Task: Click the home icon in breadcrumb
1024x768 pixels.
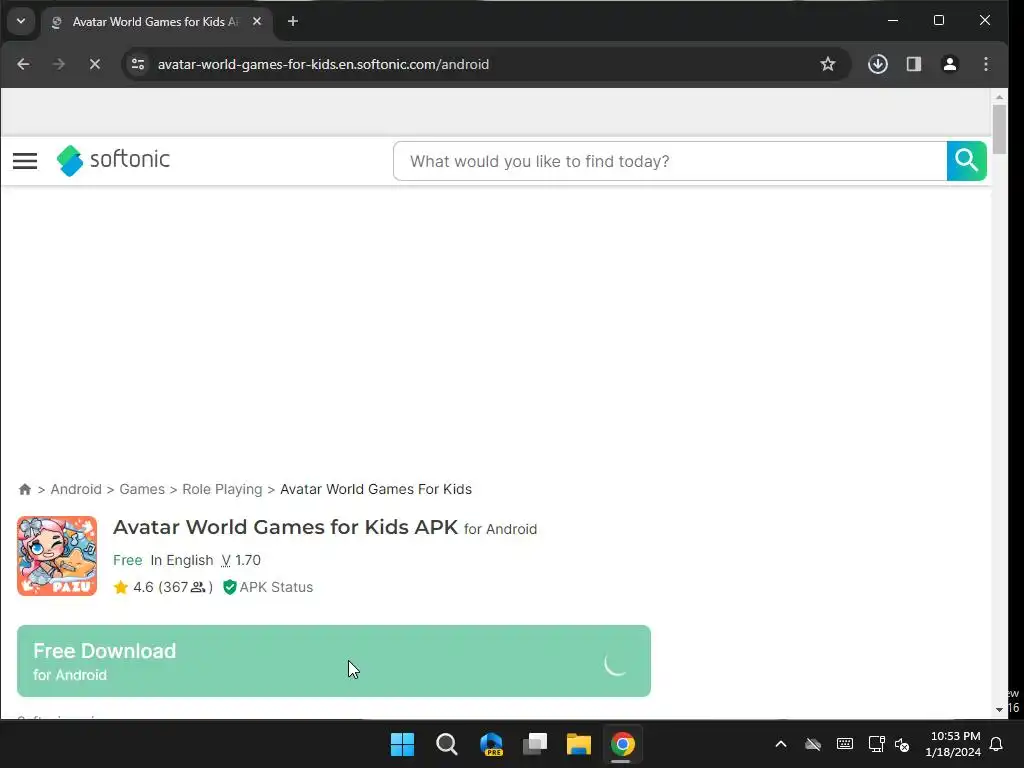Action: tap(25, 489)
